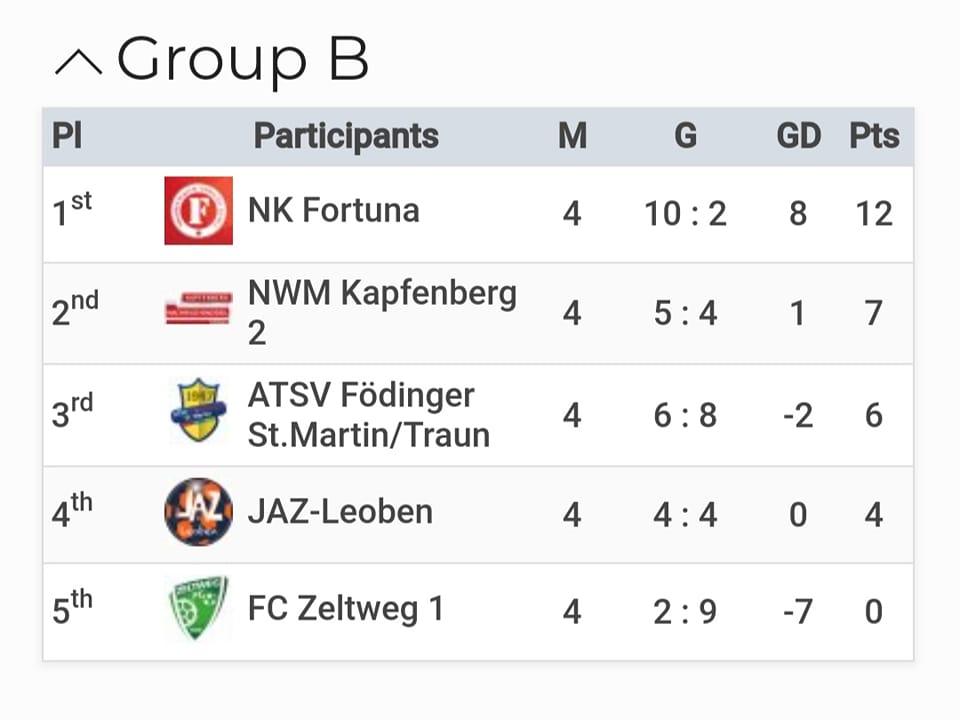Click the ATSV Födinger St.Martin/Traun crest
The image size is (960, 720).
click(198, 411)
